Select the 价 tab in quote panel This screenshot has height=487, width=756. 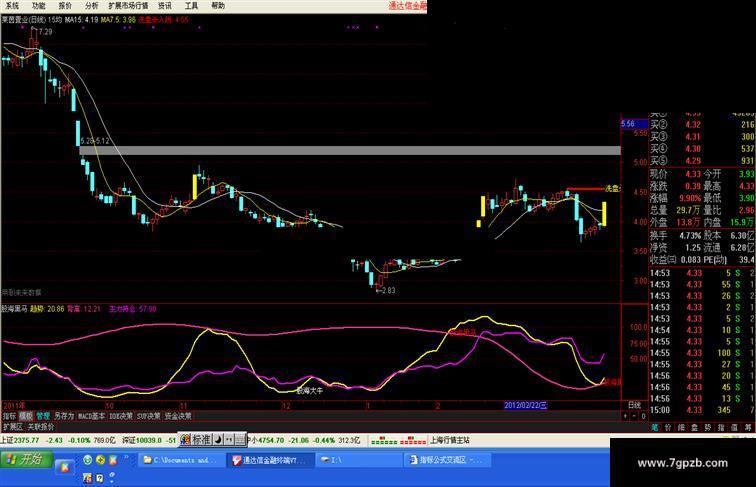coord(668,427)
